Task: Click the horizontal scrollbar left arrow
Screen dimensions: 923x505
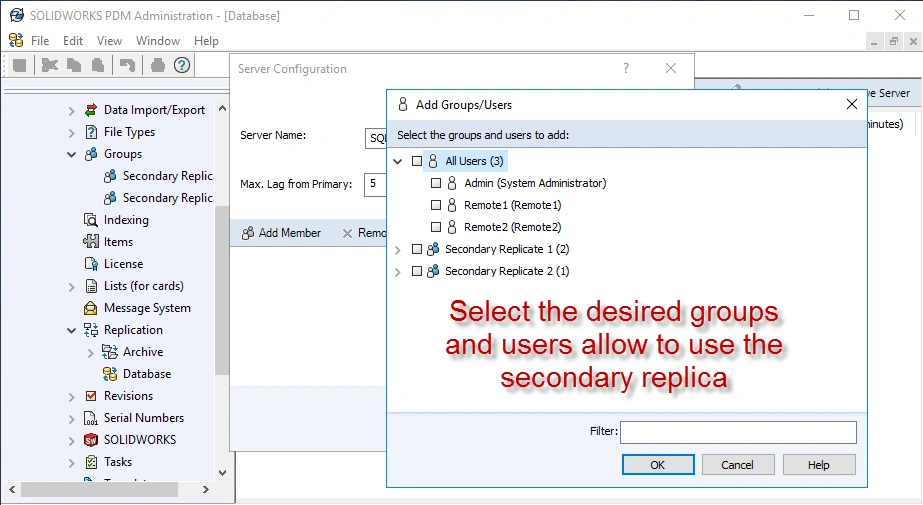Action: click(12, 489)
